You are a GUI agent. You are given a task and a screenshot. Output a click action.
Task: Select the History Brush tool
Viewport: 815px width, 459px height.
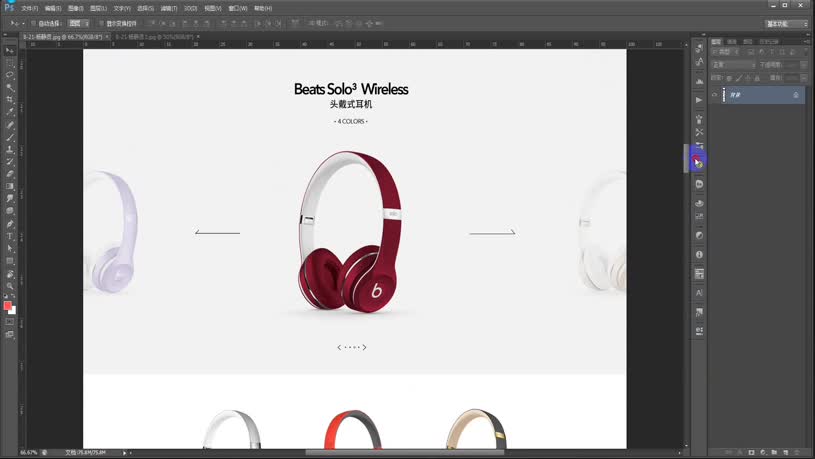click(9, 162)
